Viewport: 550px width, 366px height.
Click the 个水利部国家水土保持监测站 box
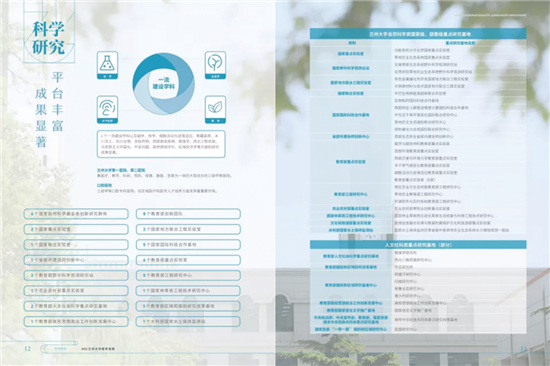click(188, 321)
